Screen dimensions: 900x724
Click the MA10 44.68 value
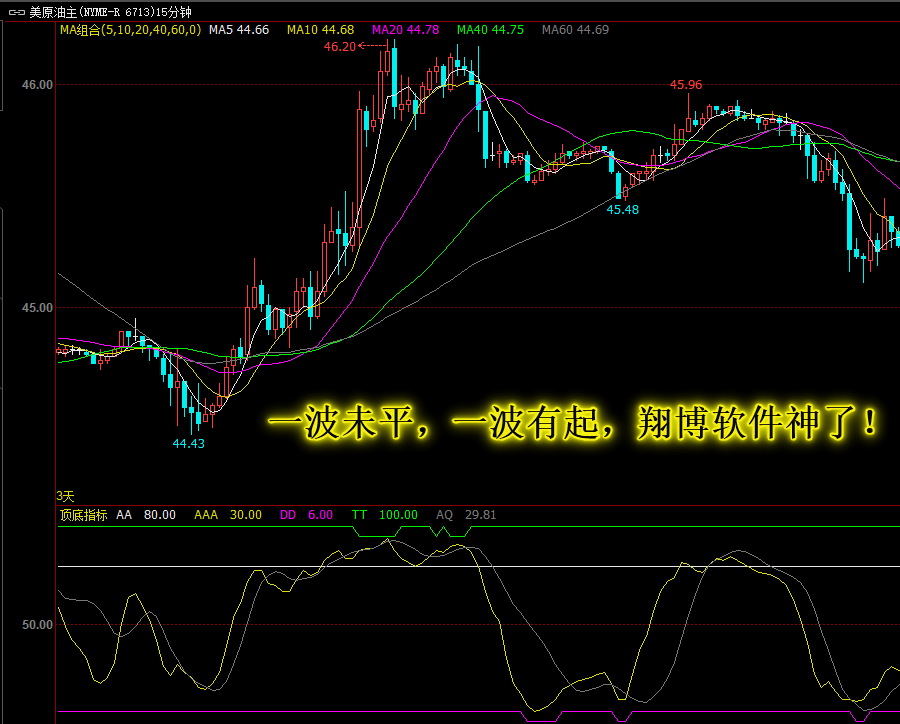coord(320,30)
